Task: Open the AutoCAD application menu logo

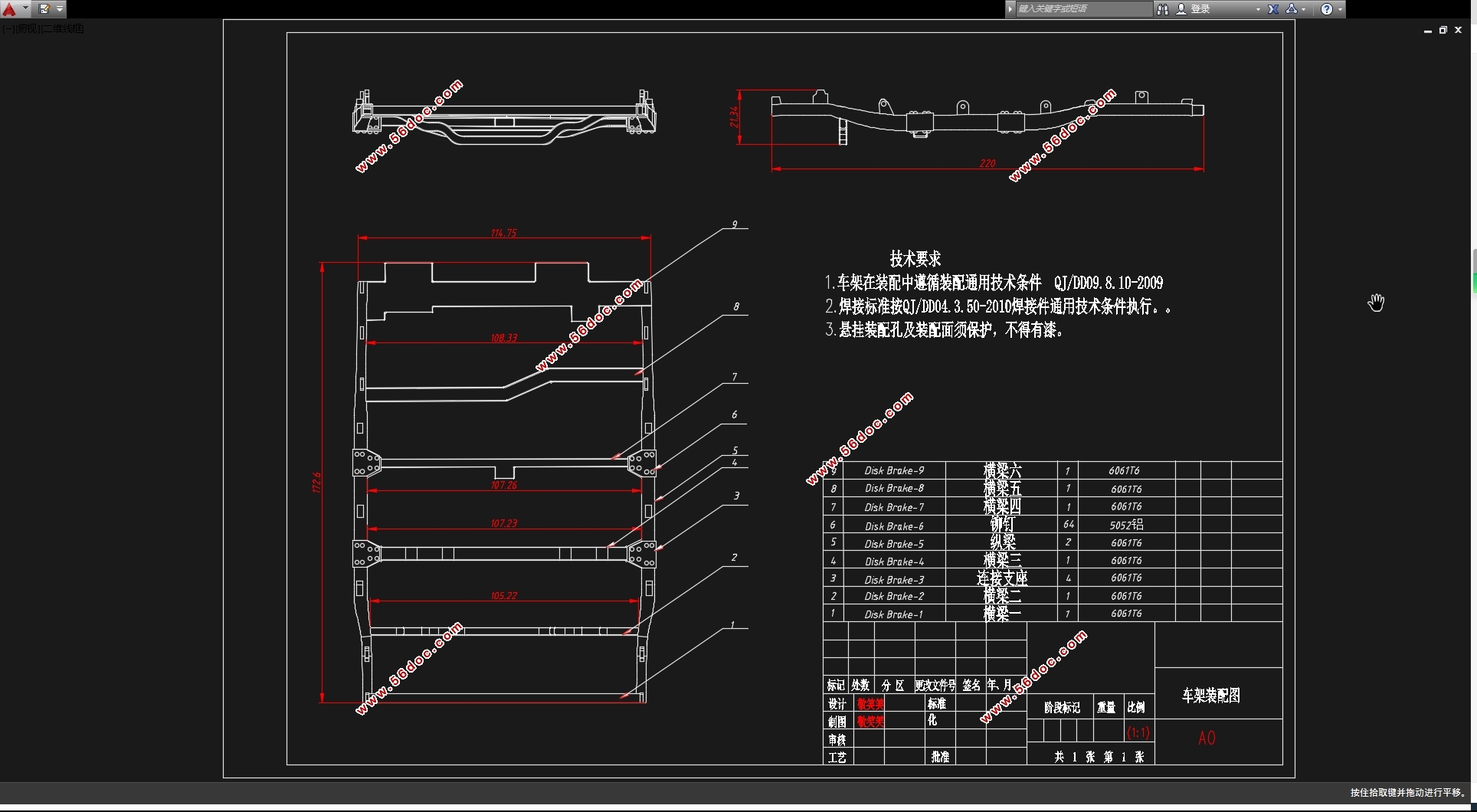Action: tap(9, 9)
